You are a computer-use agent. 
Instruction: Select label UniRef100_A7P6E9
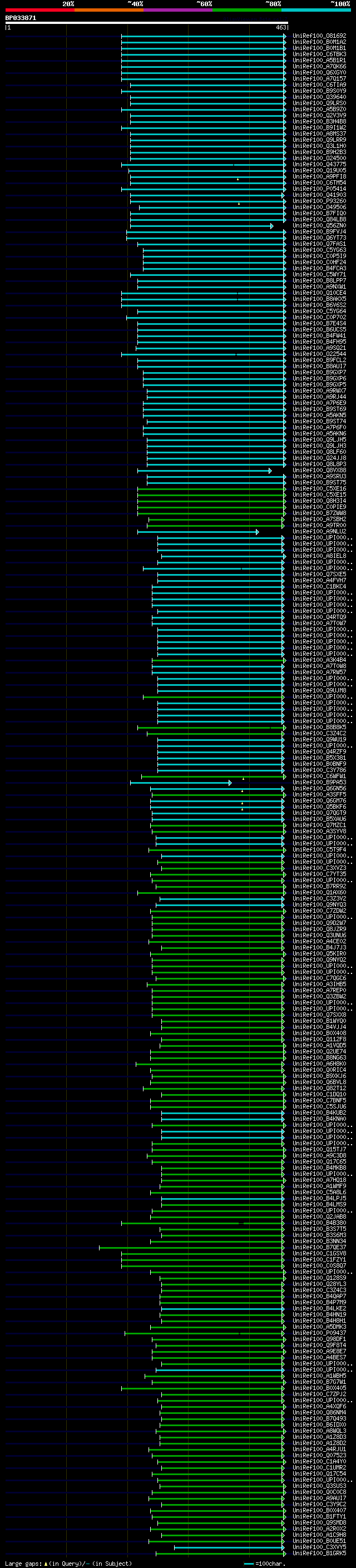tap(319, 404)
